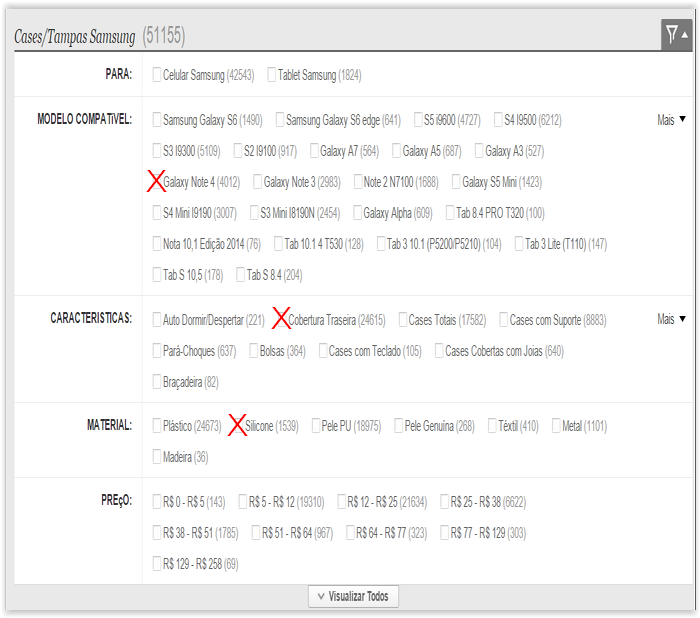Select the Galaxy Note 4 checkbox
The width and height of the screenshot is (700, 618).
[x=157, y=182]
